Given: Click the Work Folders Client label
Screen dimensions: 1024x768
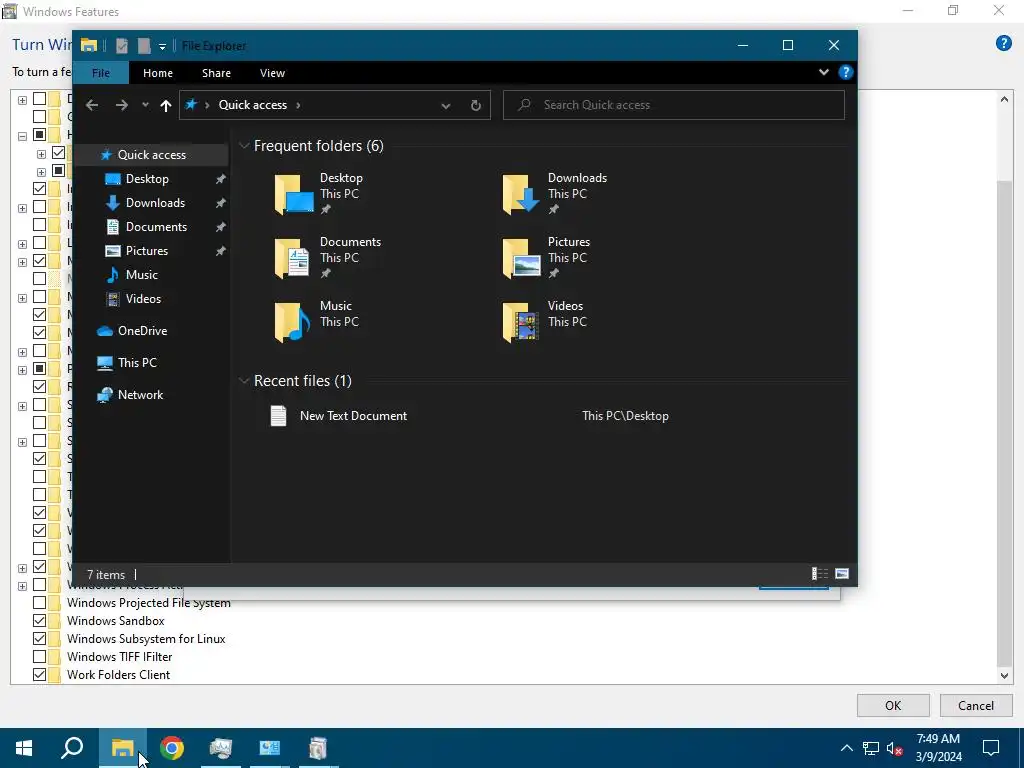Looking at the screenshot, I should (x=118, y=675).
